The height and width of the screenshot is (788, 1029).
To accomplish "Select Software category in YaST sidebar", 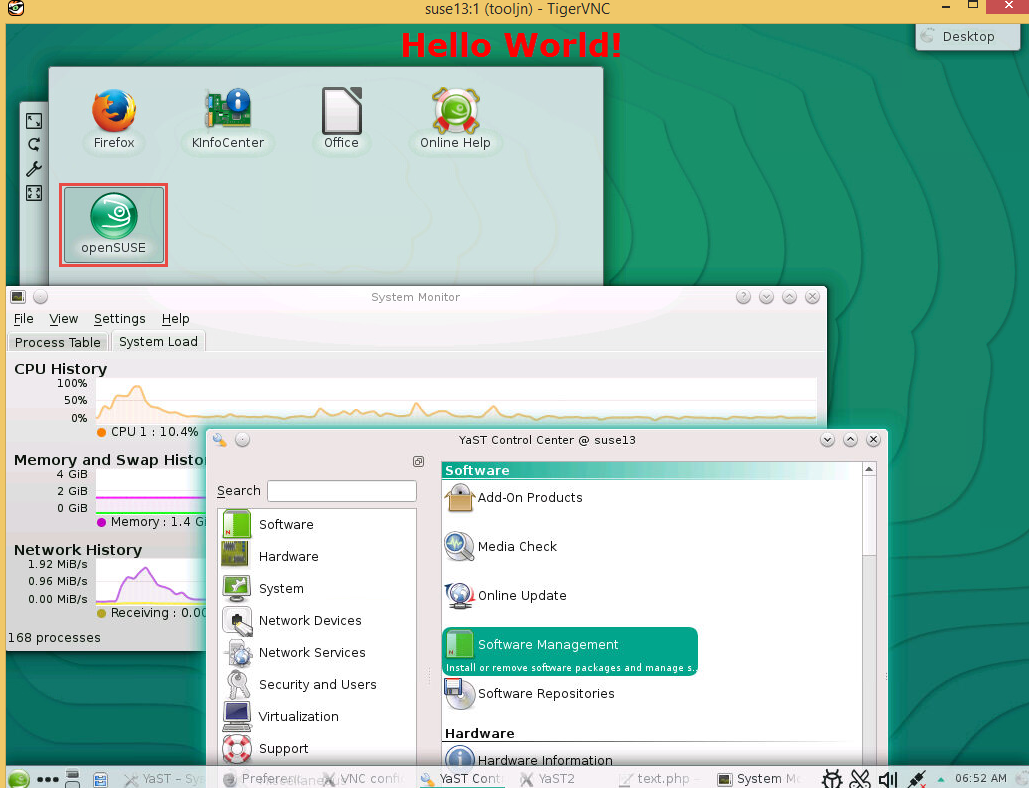I will 318,524.
